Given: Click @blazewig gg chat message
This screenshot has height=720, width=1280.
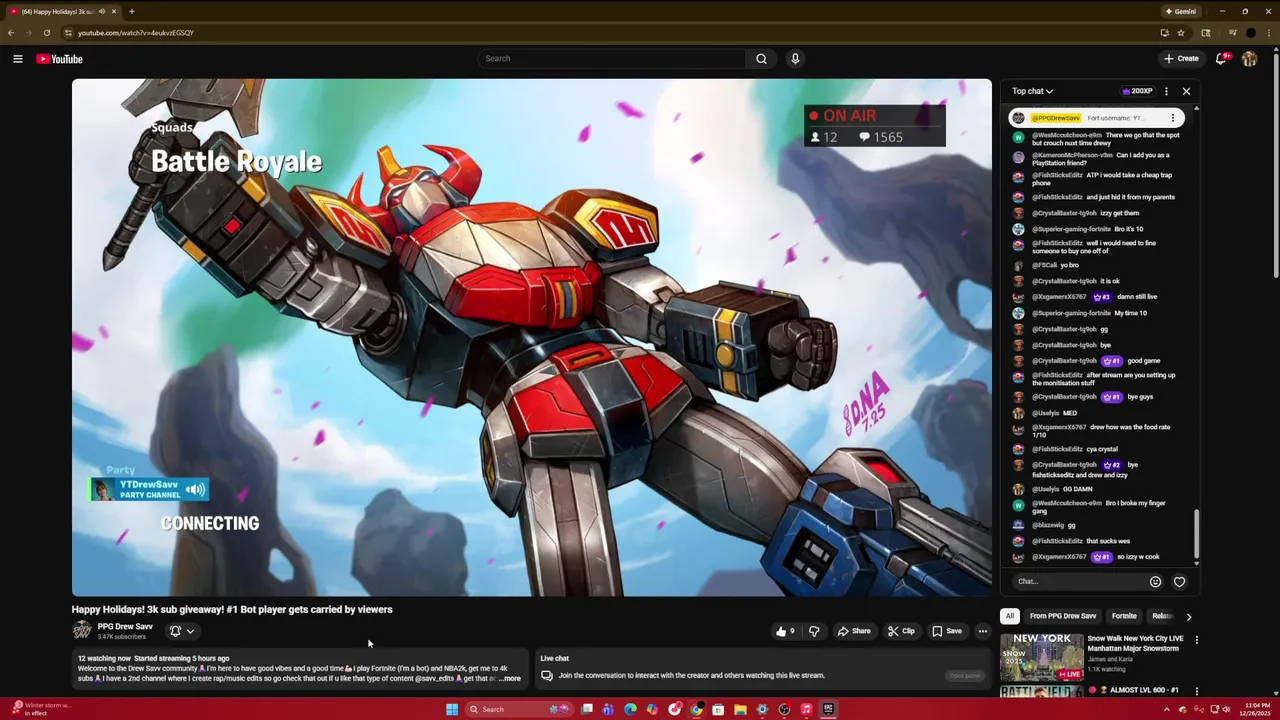Looking at the screenshot, I should coord(1044,525).
